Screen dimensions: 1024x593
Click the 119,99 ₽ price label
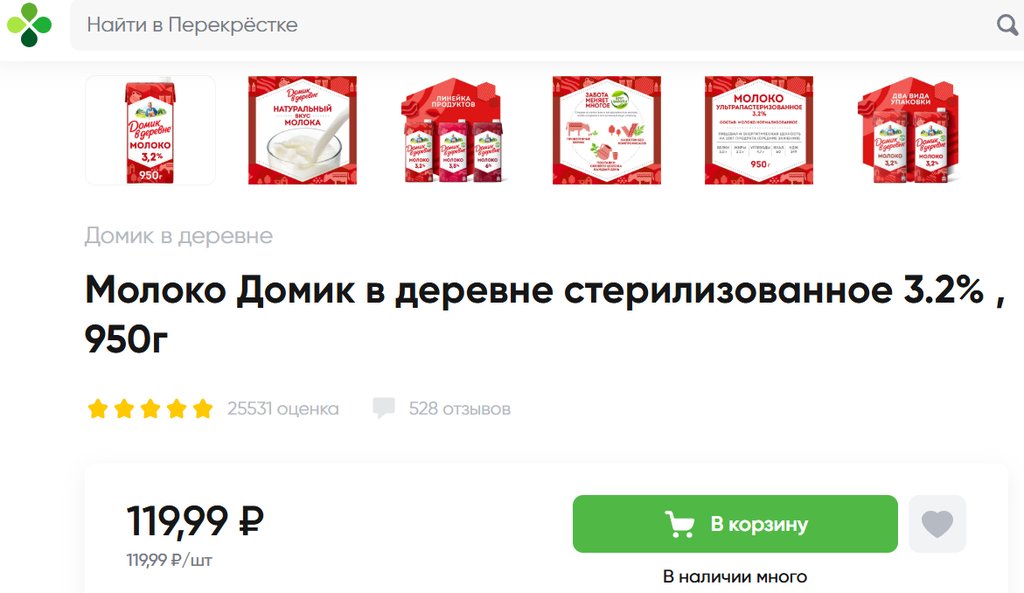tap(195, 521)
